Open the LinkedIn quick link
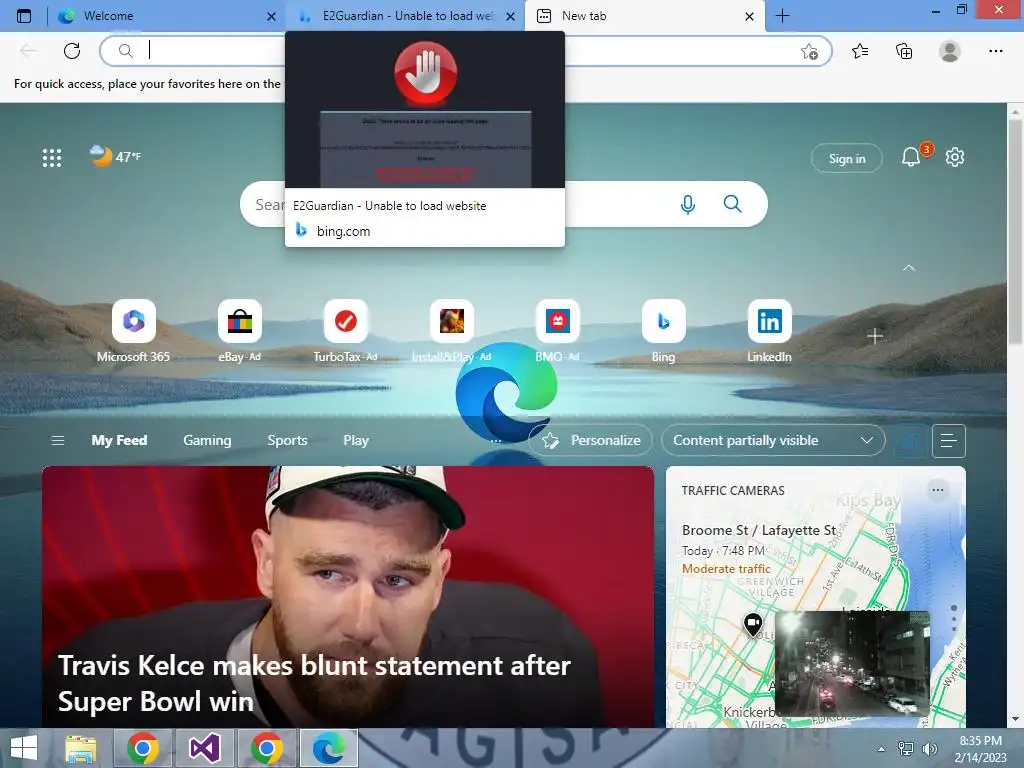 point(769,330)
